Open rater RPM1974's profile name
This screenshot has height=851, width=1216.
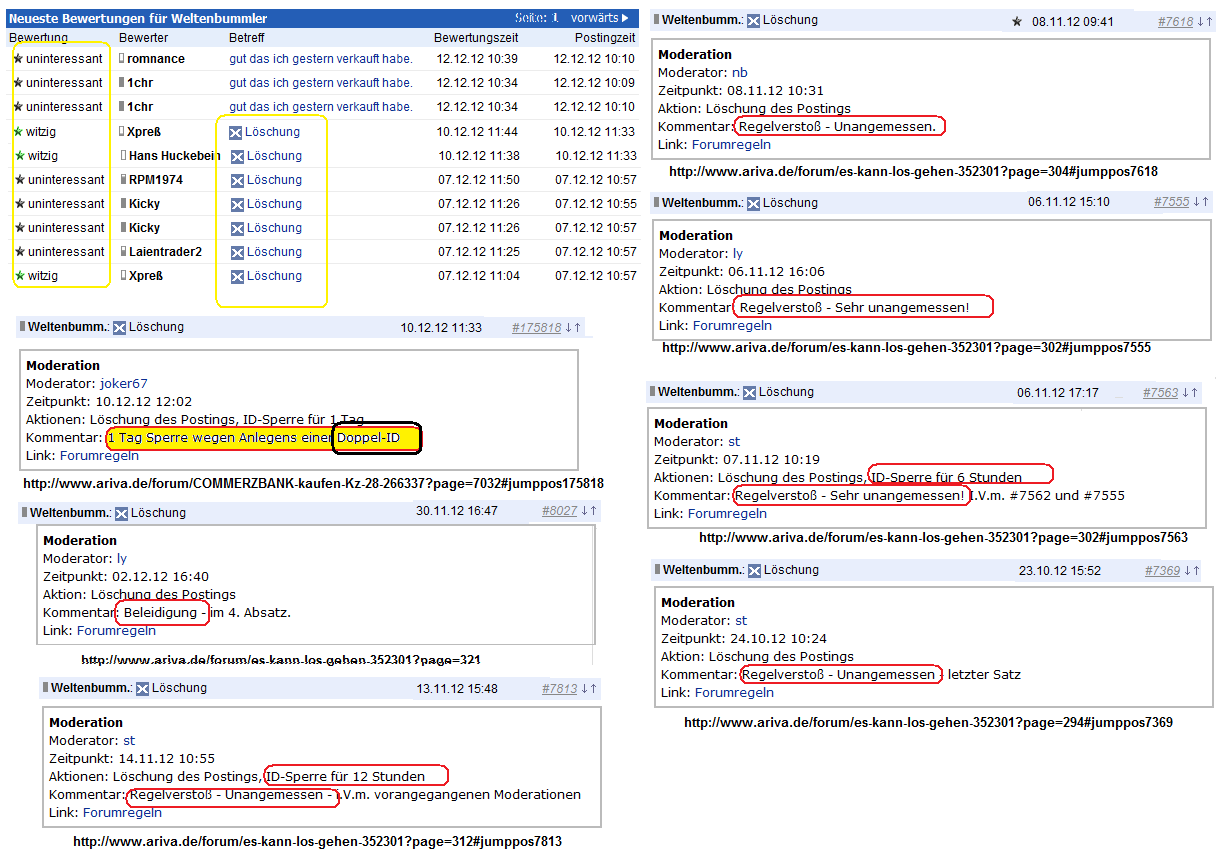coord(156,180)
